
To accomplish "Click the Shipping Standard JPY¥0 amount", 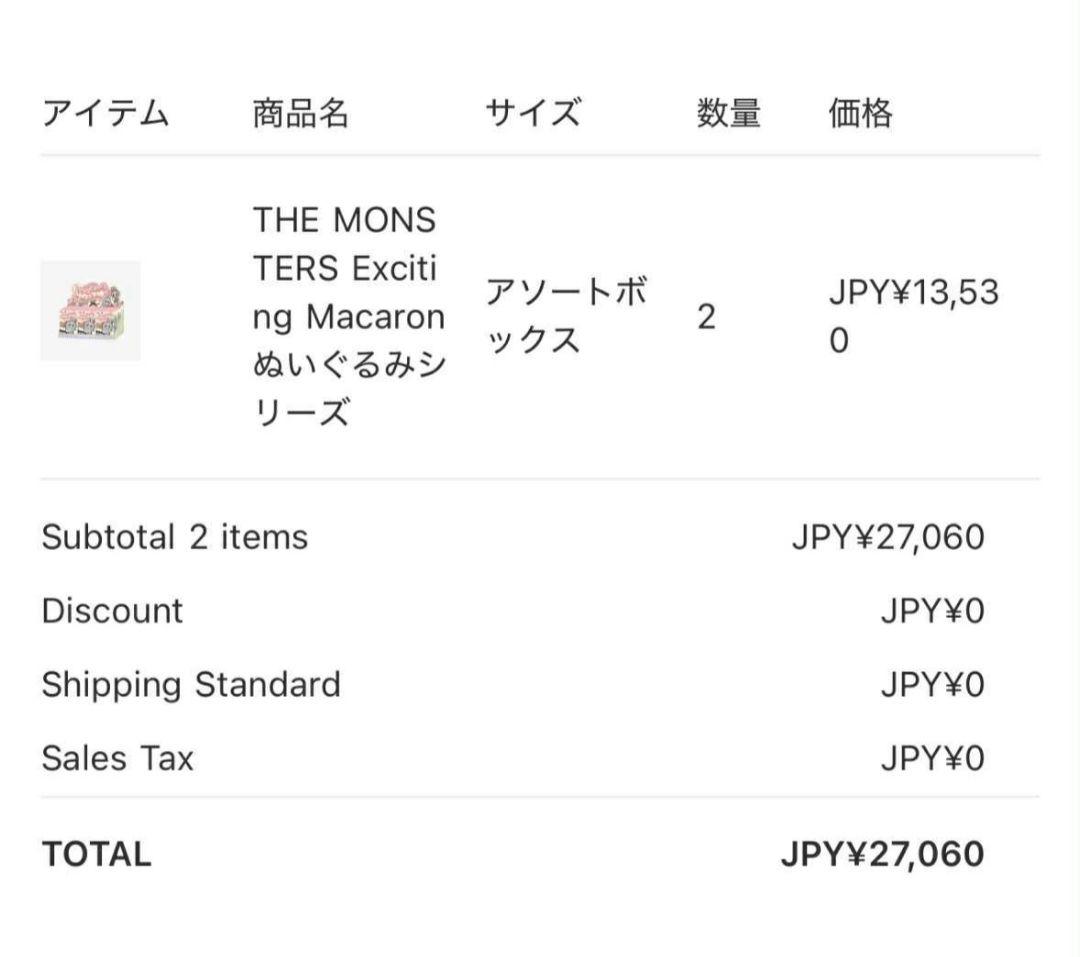I will tap(932, 685).
